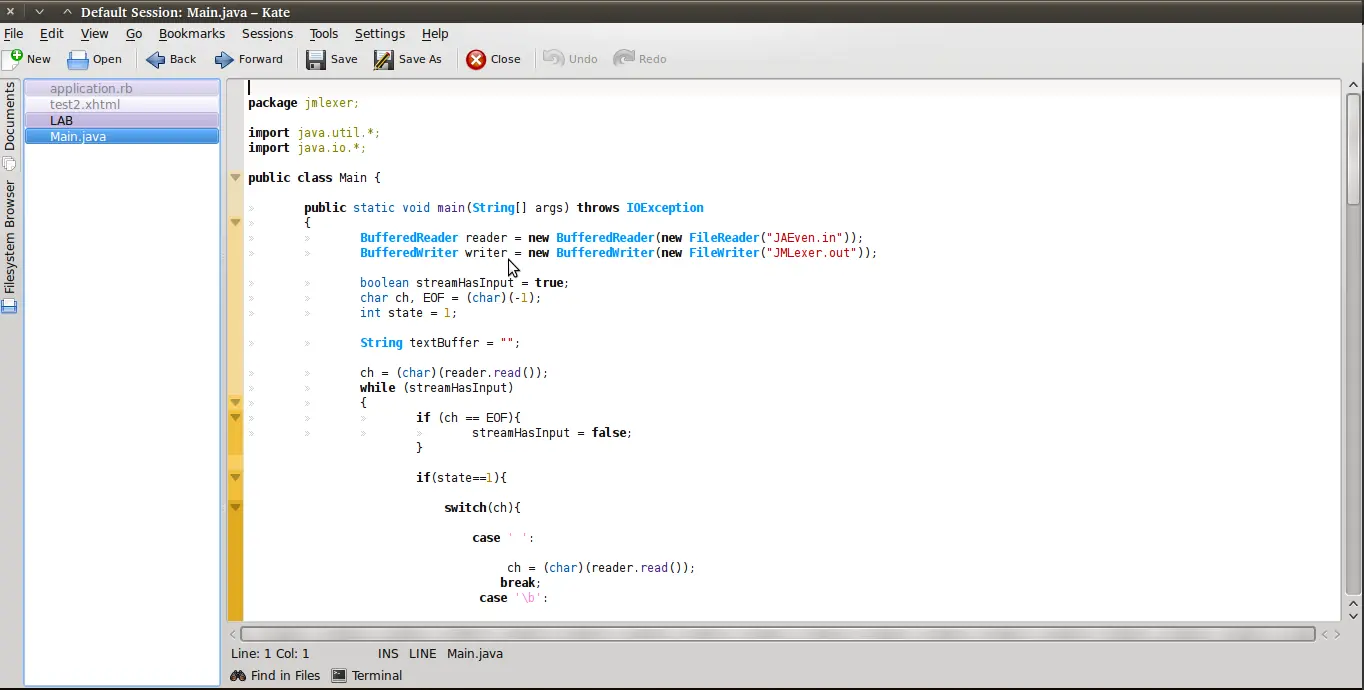Viewport: 1364px width, 690px height.
Task: Open the Find in Files tool view
Action: [x=275, y=676]
